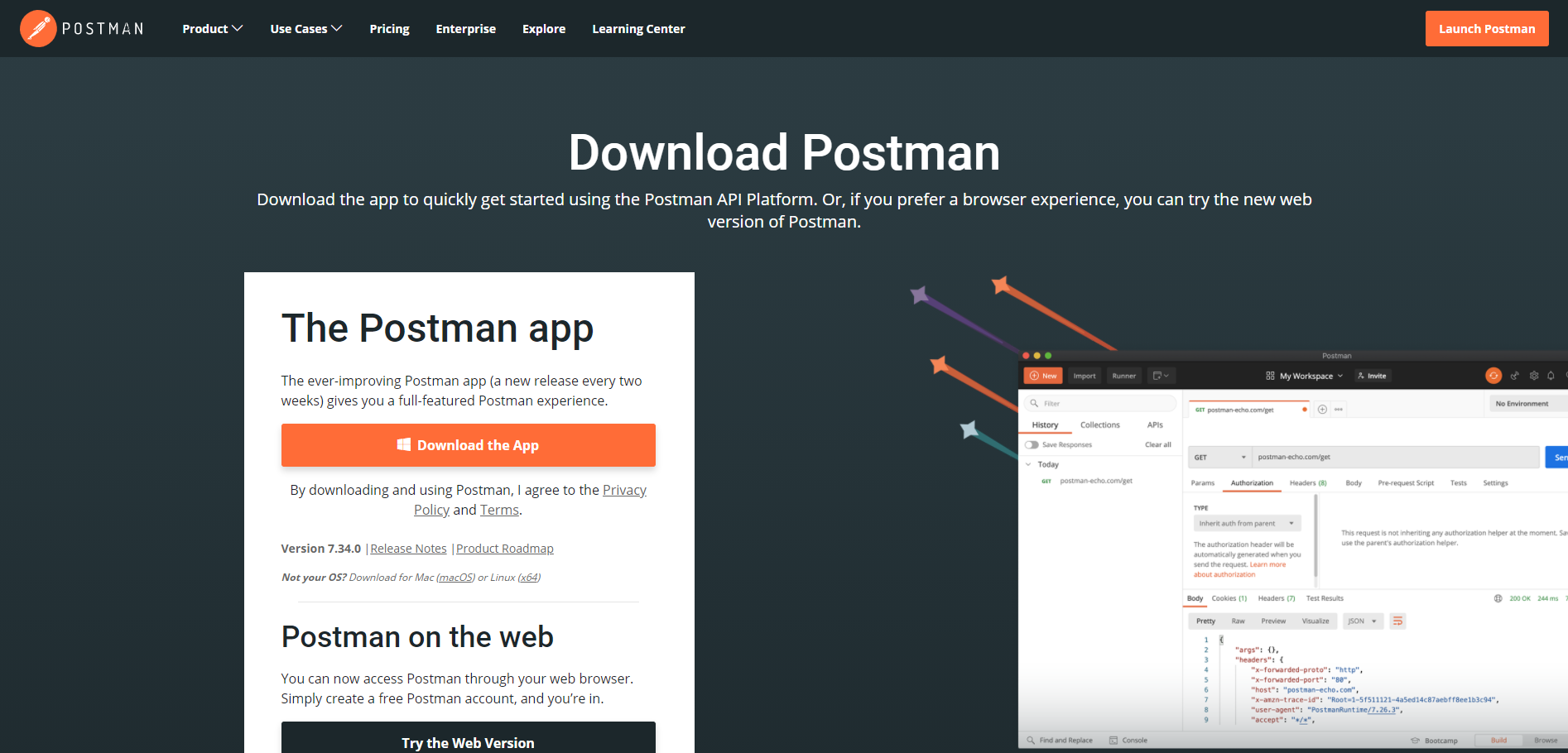The image size is (1568, 753).
Task: Open Postman settings via the gear icon
Action: click(x=1533, y=376)
